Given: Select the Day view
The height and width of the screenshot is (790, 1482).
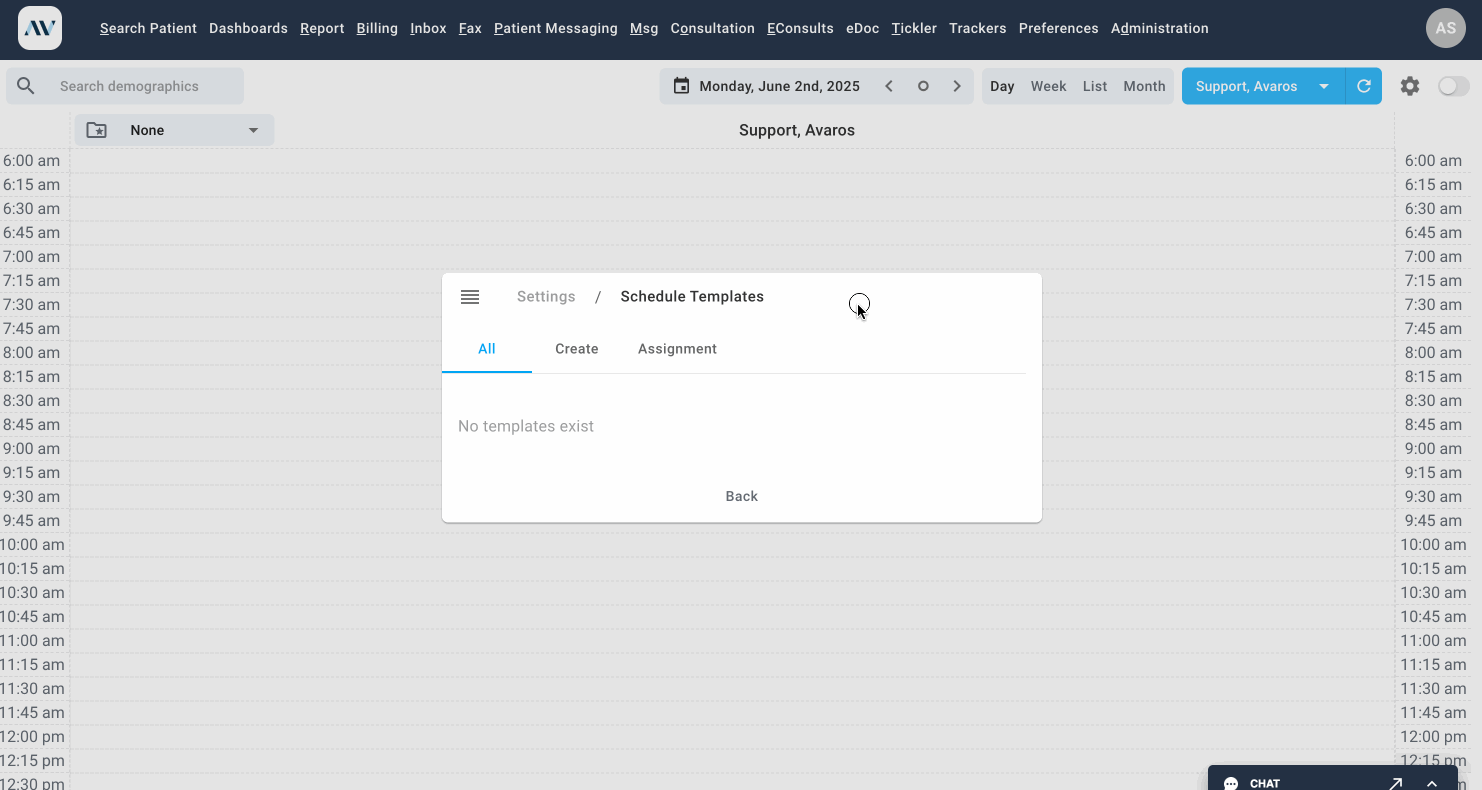Looking at the screenshot, I should [1002, 86].
